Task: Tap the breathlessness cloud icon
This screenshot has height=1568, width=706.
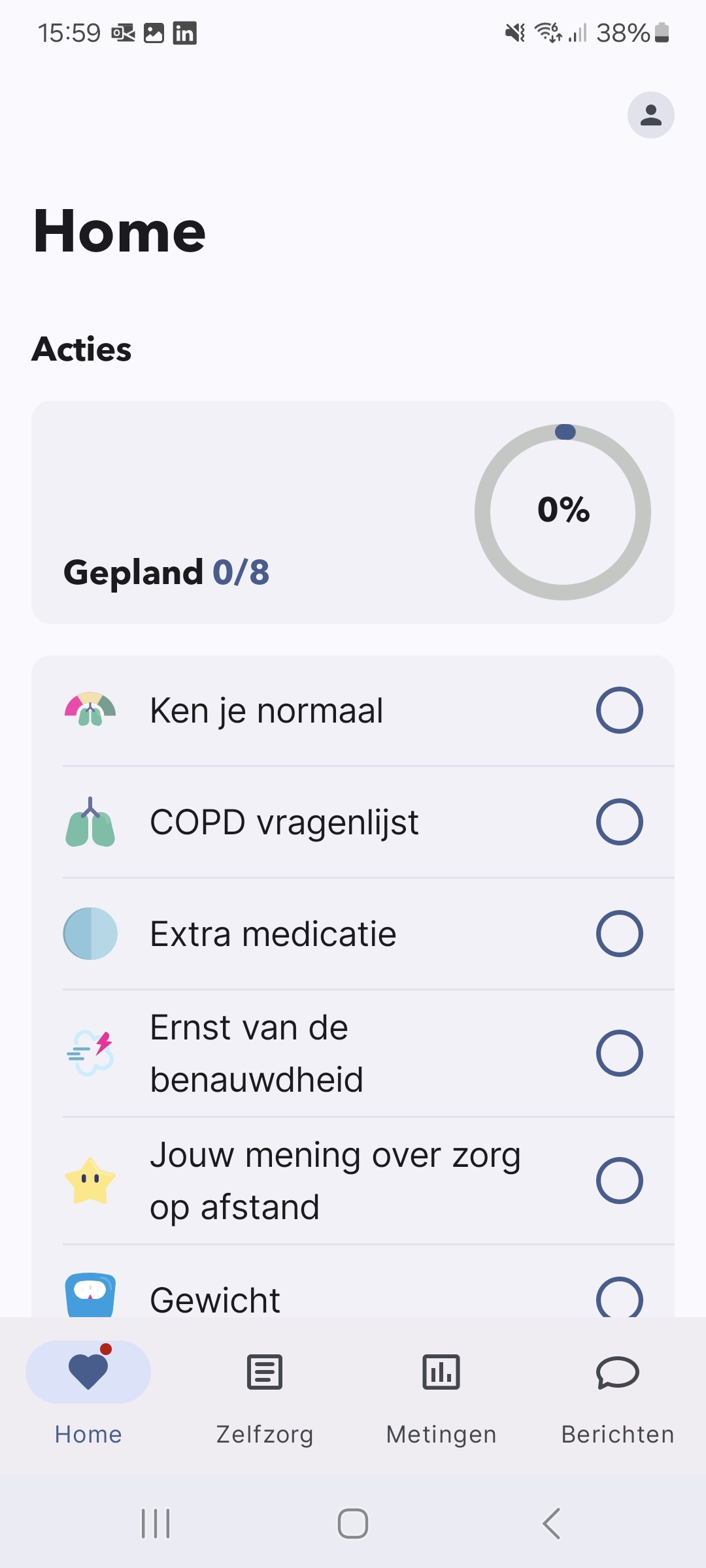Action: (x=90, y=1053)
